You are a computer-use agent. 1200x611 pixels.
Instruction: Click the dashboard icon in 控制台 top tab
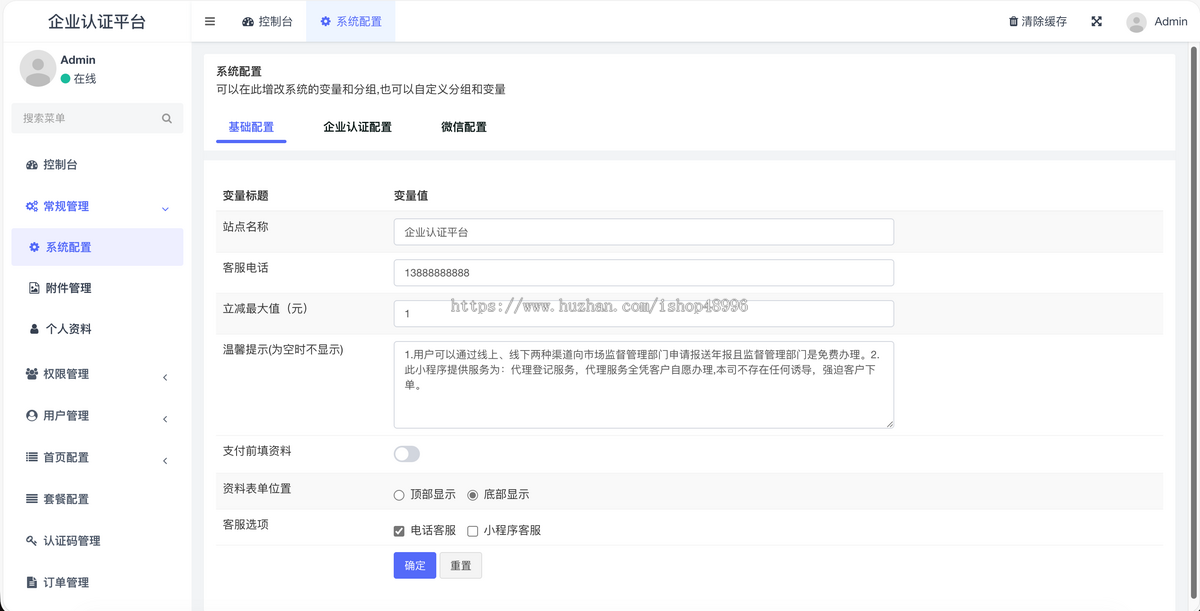[x=248, y=21]
